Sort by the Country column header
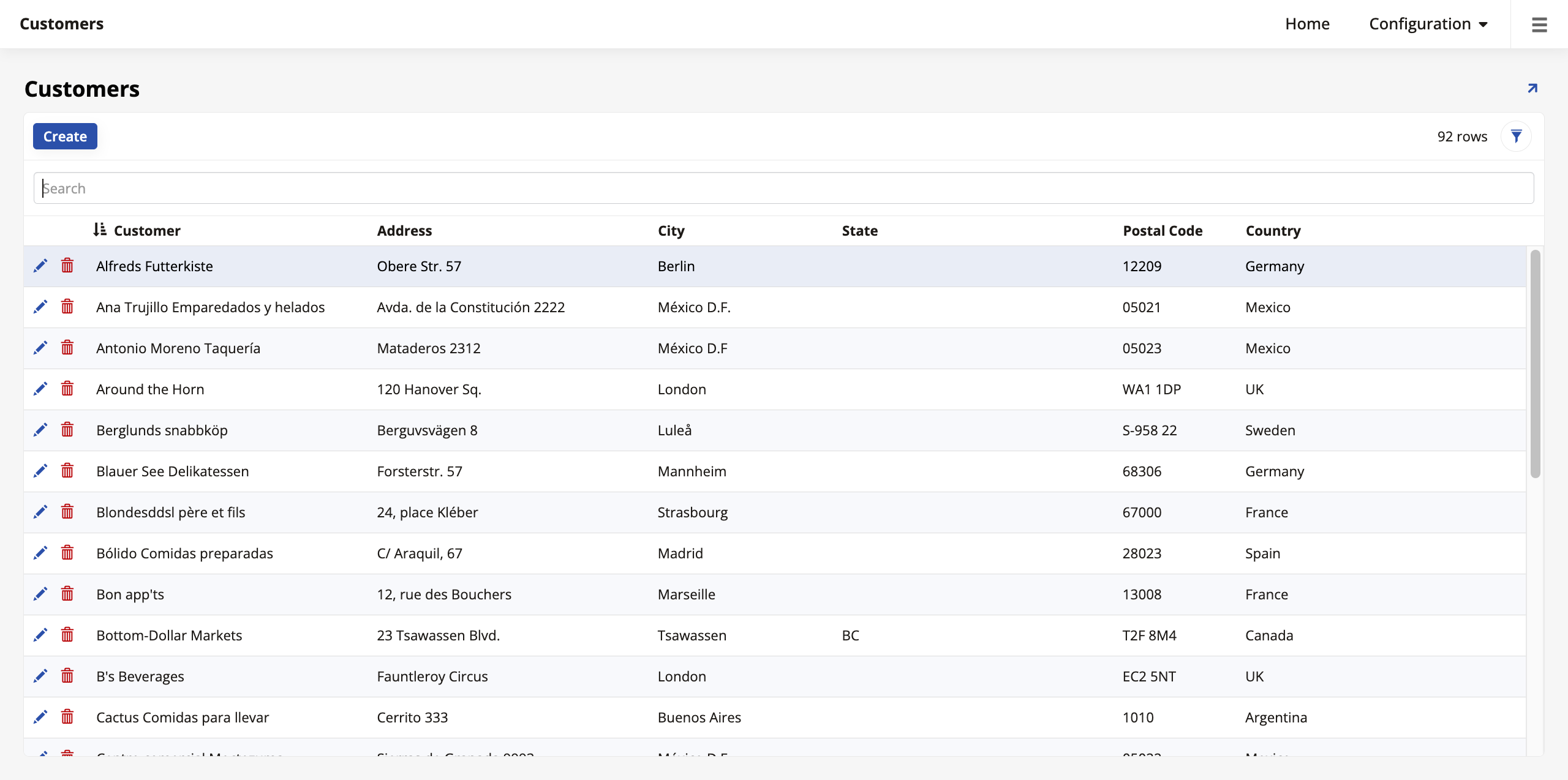 (1273, 231)
